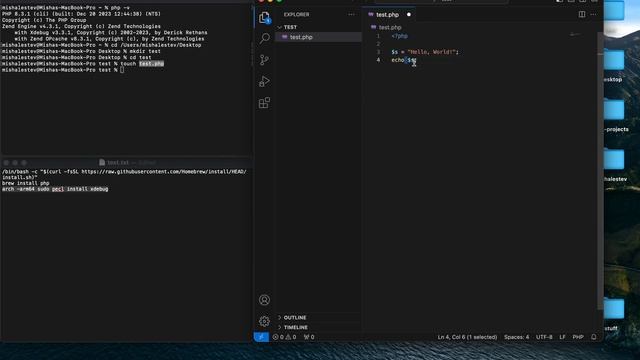Collapse the TEST folder section
640x360 pixels.
[318, 27]
